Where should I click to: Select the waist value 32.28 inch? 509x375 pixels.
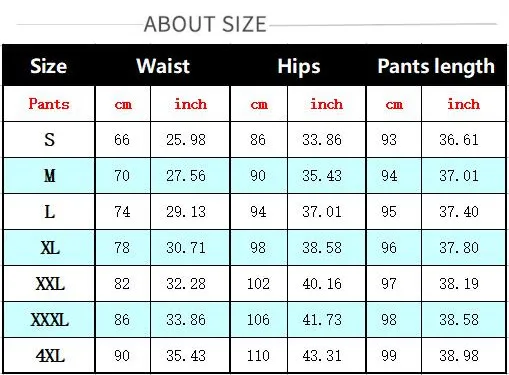coord(186,284)
